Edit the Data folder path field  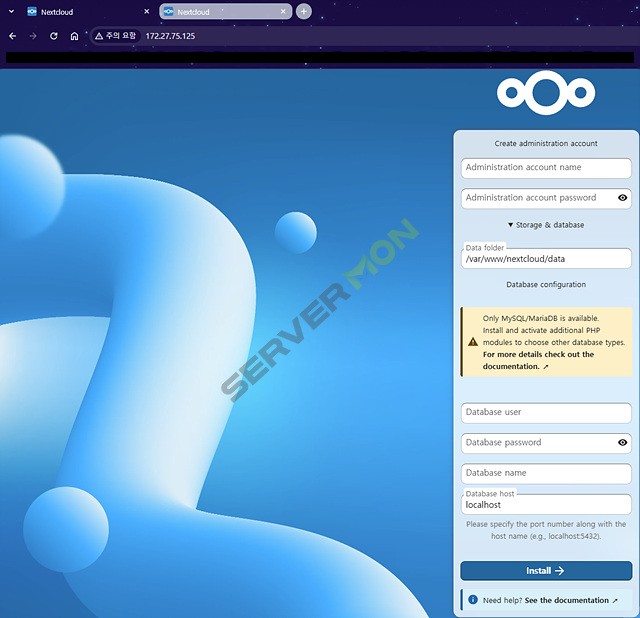546,259
